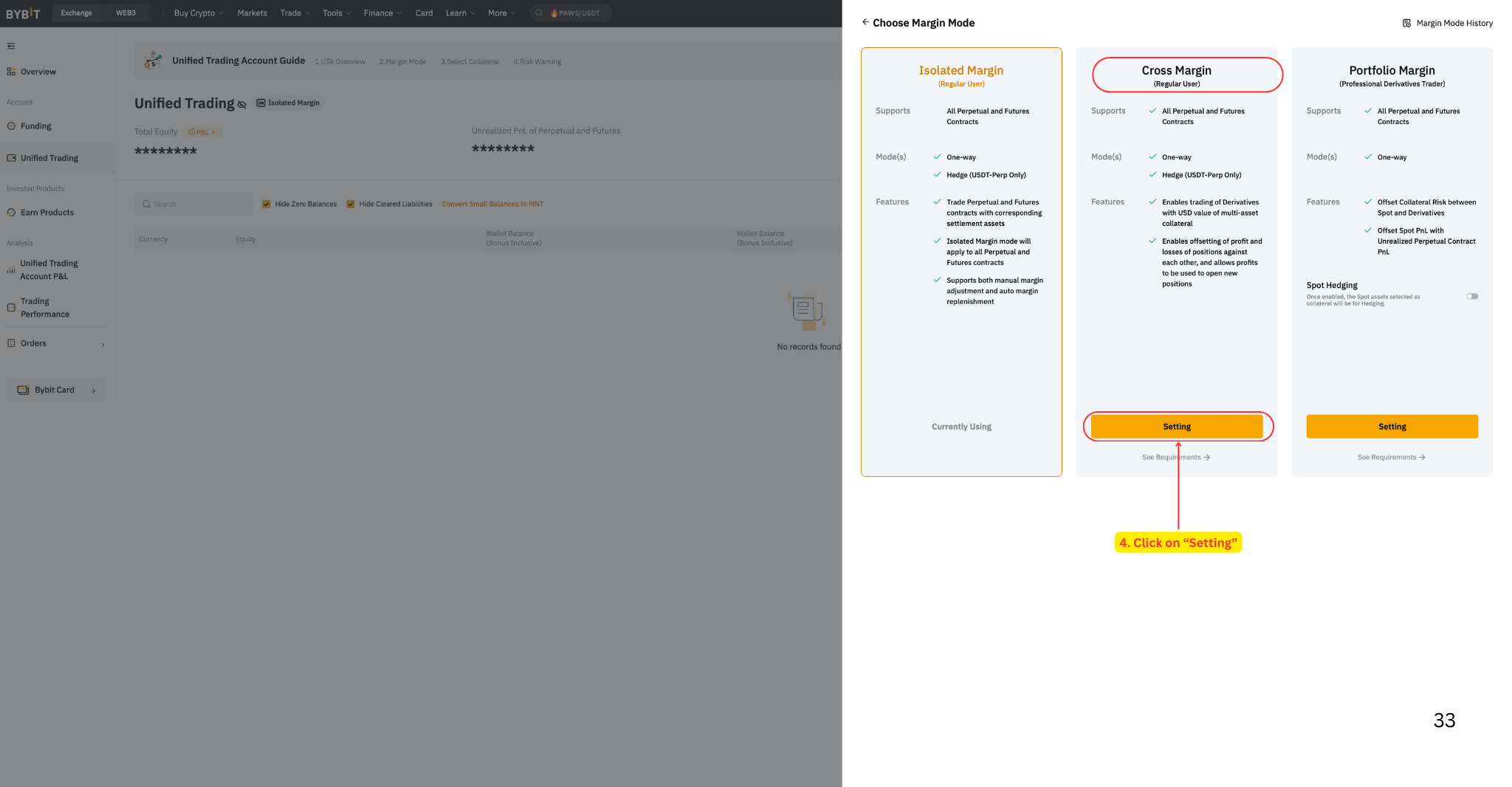This screenshot has height=787, width=1512.
Task: Open 1.UTA Overview guide step
Action: click(x=340, y=62)
